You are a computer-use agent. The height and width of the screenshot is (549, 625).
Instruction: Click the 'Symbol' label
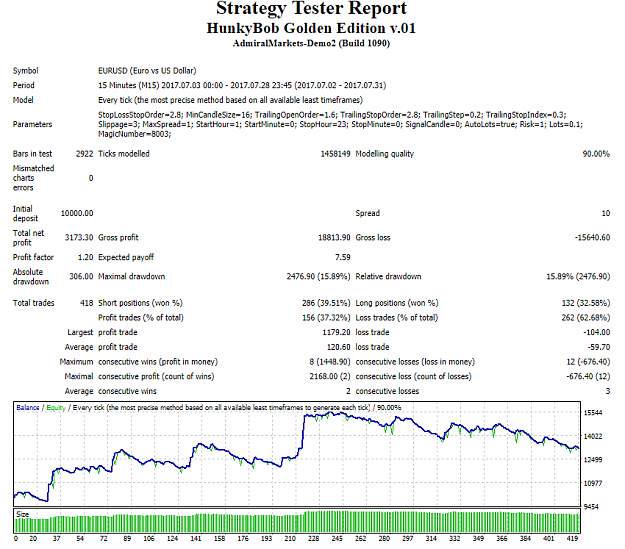pos(26,71)
